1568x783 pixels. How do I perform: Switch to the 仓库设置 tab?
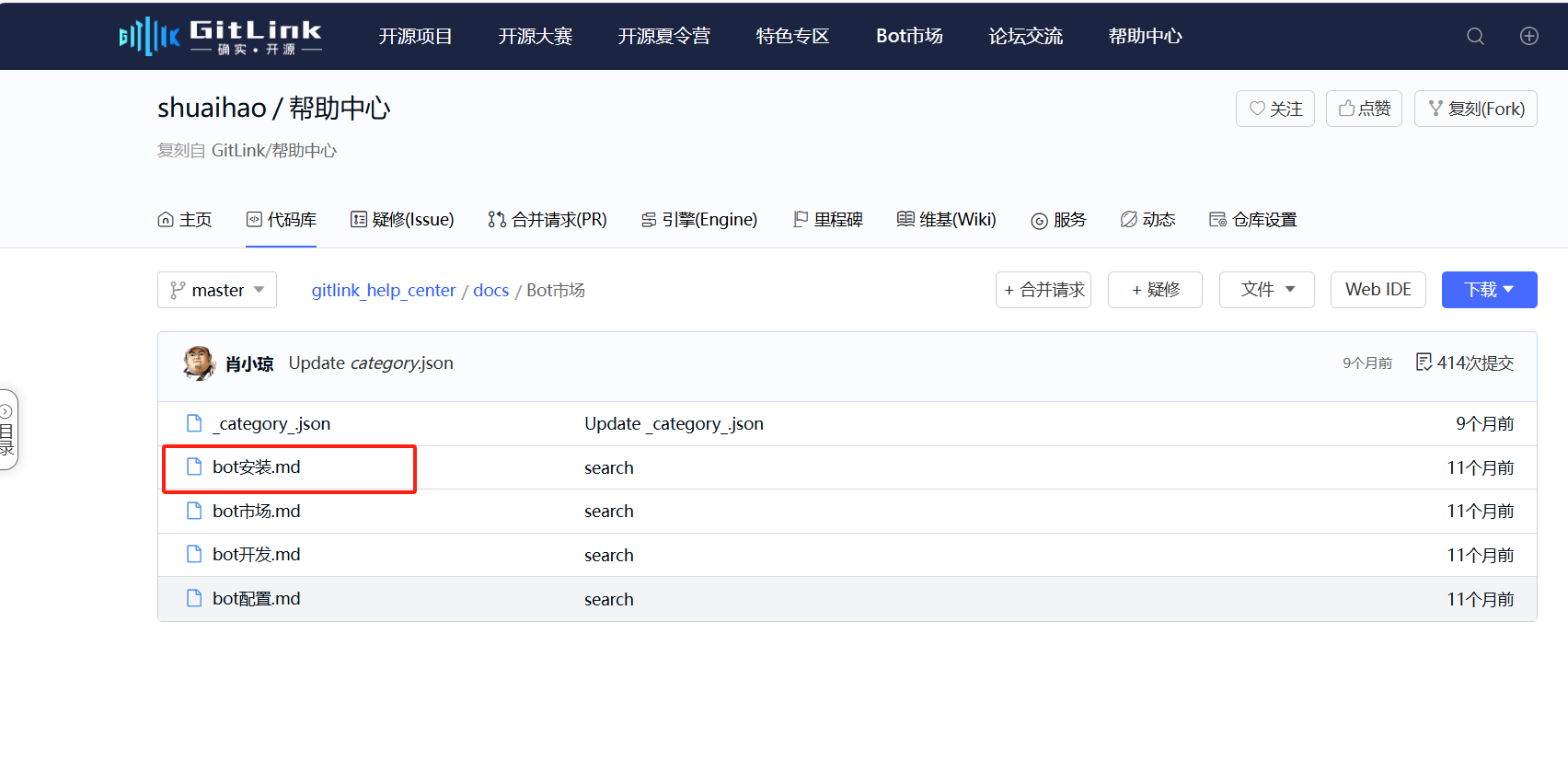click(1253, 219)
